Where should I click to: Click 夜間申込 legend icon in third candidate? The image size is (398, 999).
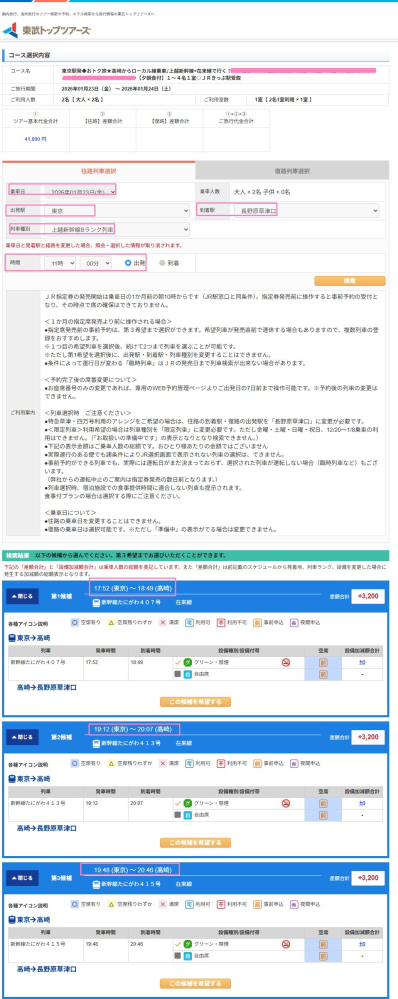tap(294, 904)
